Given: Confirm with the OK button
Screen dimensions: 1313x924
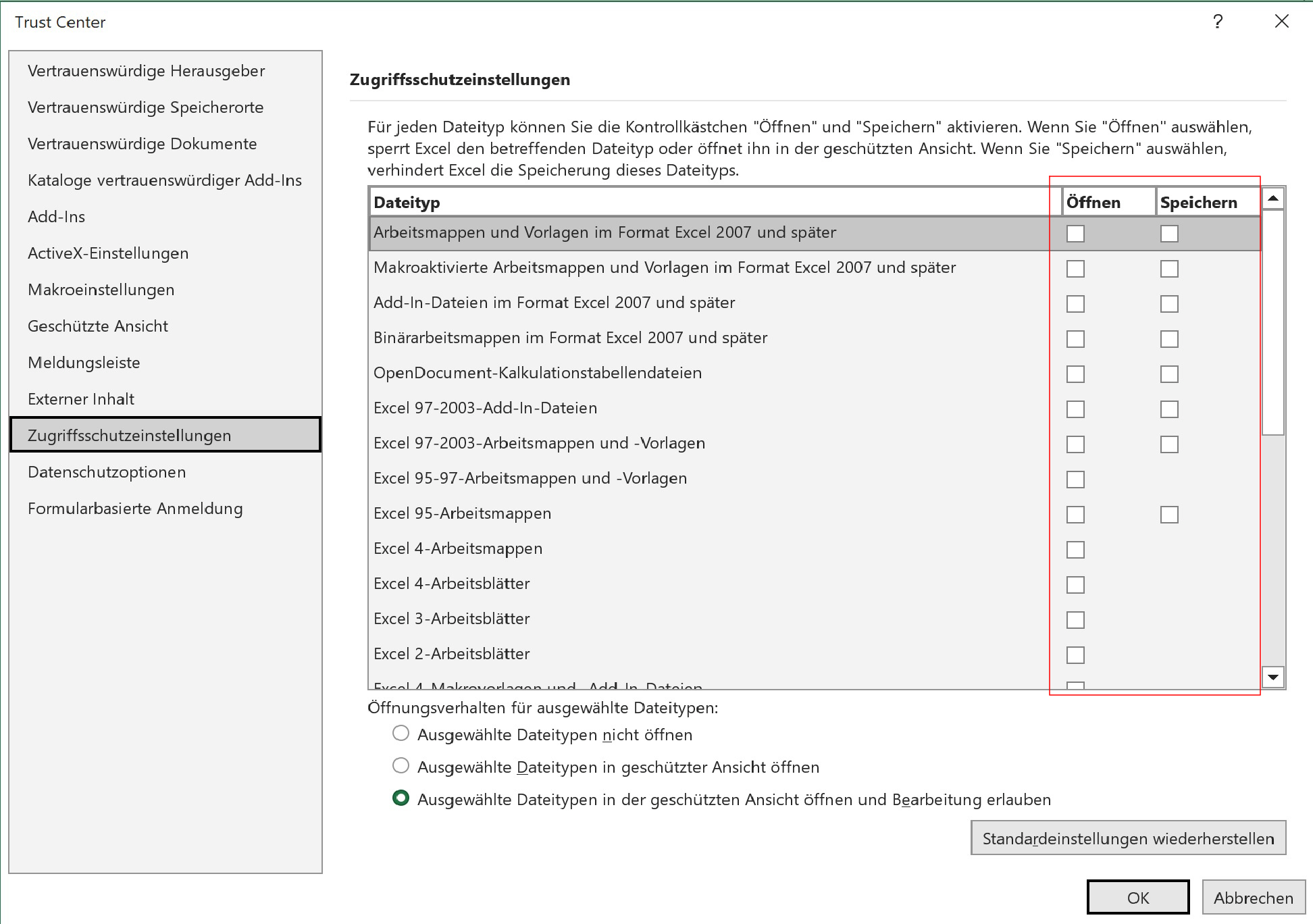Looking at the screenshot, I should coord(1138,898).
